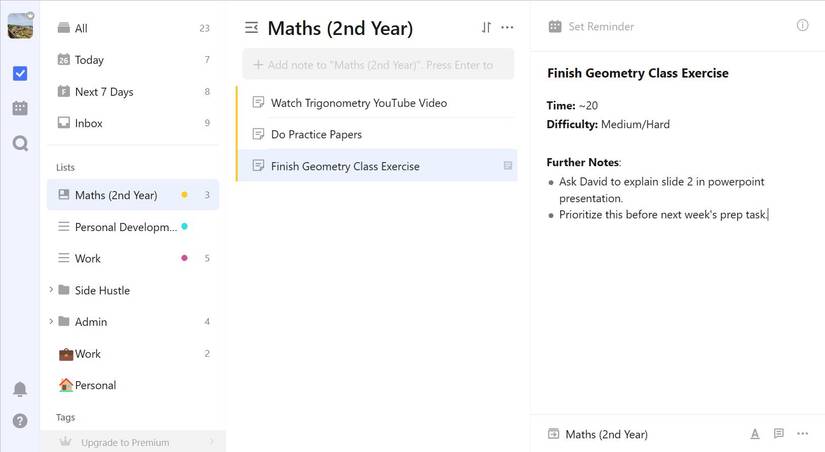Screen dimensions: 825x452
Task: Click the Prioritize this before bullet text
Action: (x=663, y=215)
